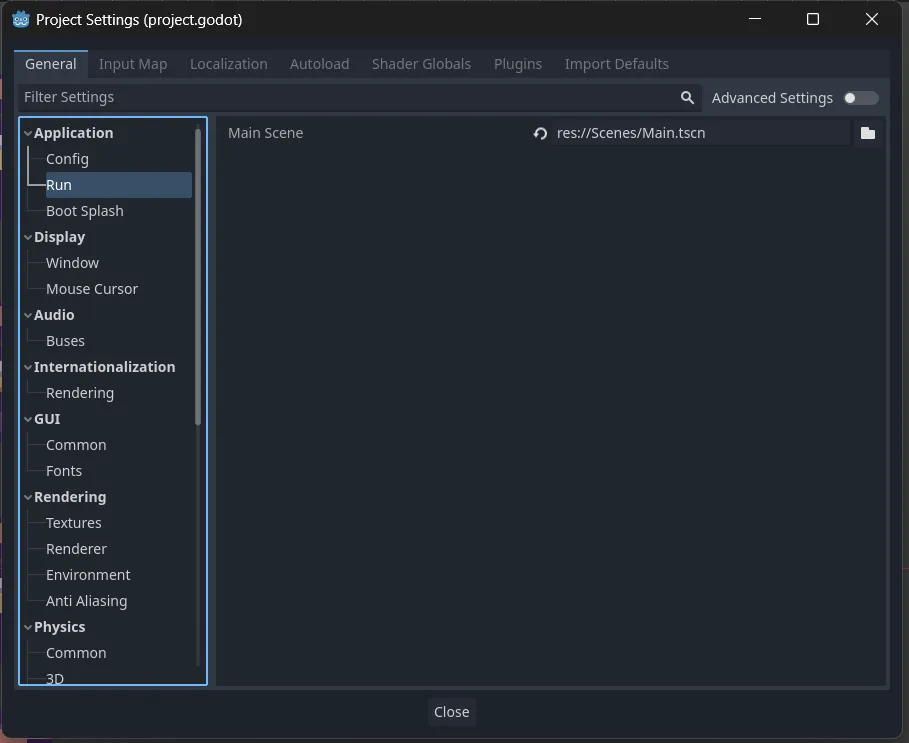Image resolution: width=909 pixels, height=743 pixels.
Task: Collapse the Audio section
Action: [28, 315]
